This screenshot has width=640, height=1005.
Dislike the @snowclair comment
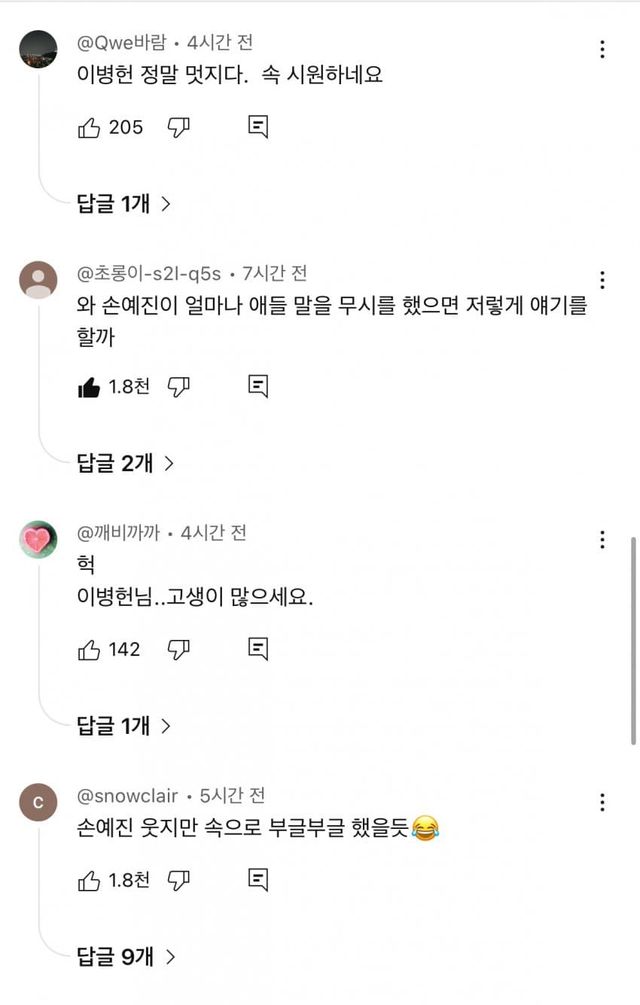pos(179,880)
